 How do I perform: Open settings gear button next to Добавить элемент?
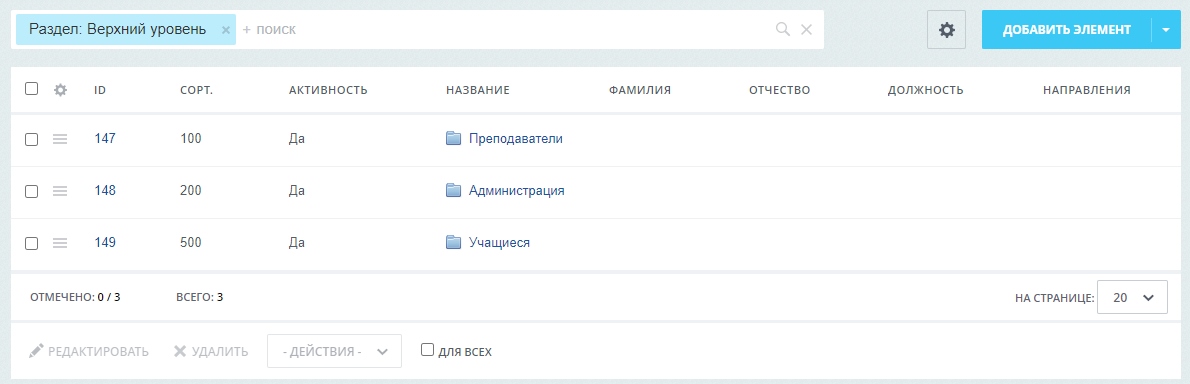946,30
